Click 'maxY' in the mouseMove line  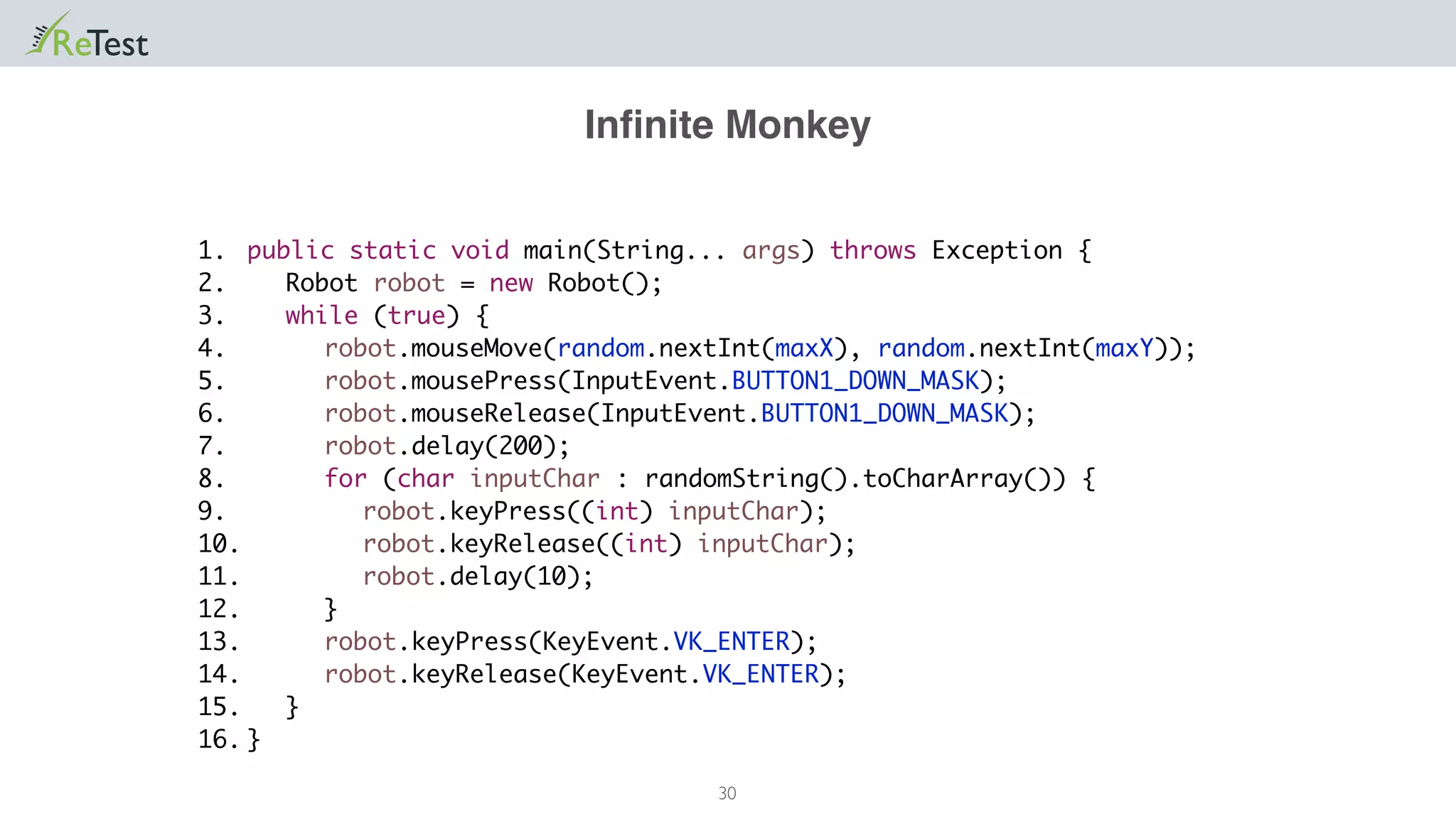click(x=1124, y=348)
